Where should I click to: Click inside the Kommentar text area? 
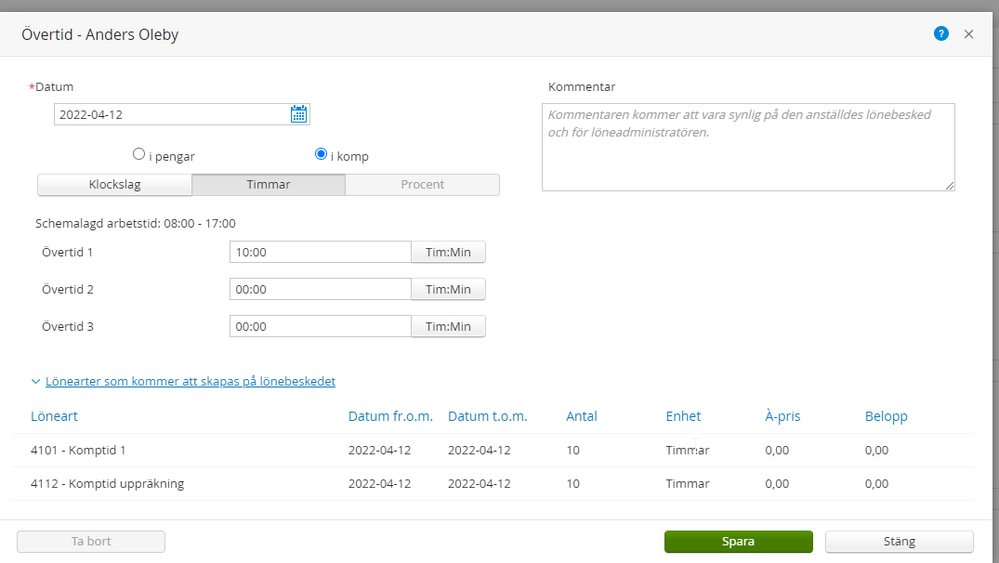click(748, 147)
